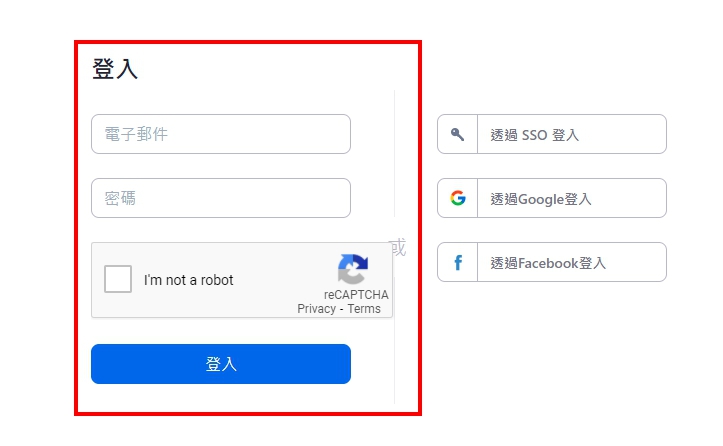The width and height of the screenshot is (723, 446).
Task: Click the reCAPTCHA swirl logo
Action: pyautogui.click(x=353, y=269)
